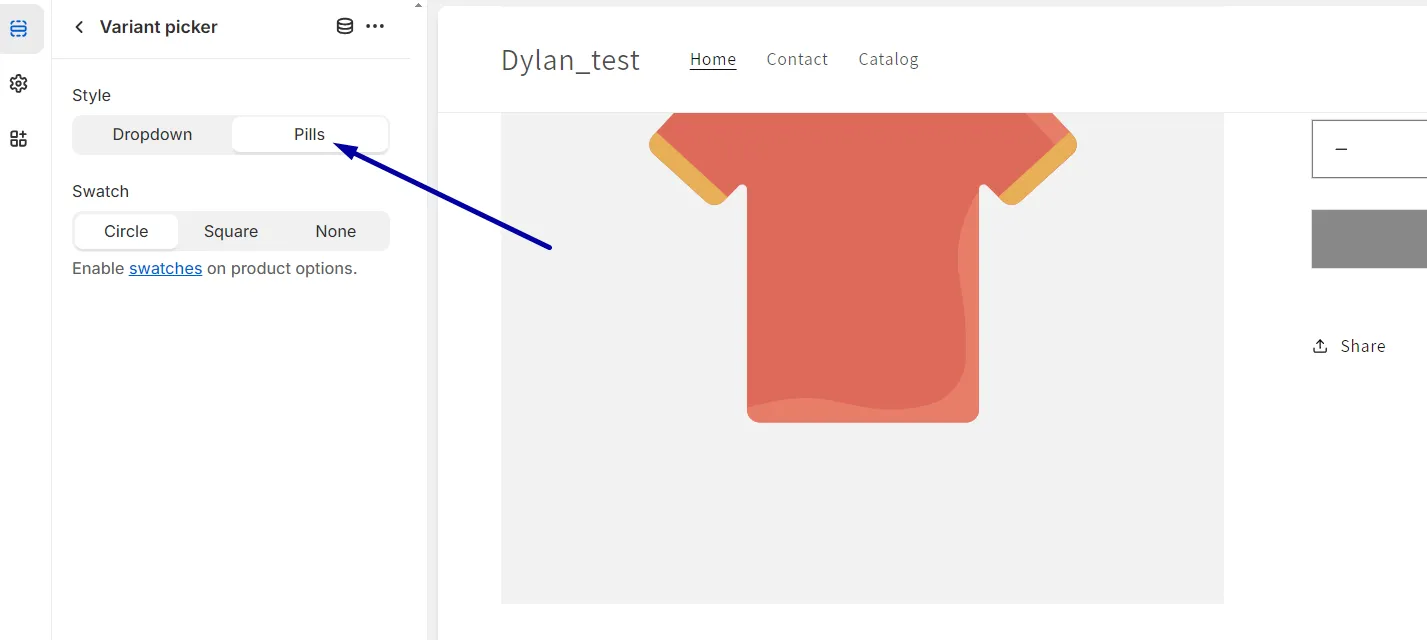Click the red t-shirt product image
Image resolution: width=1427 pixels, height=640 pixels.
point(862,268)
